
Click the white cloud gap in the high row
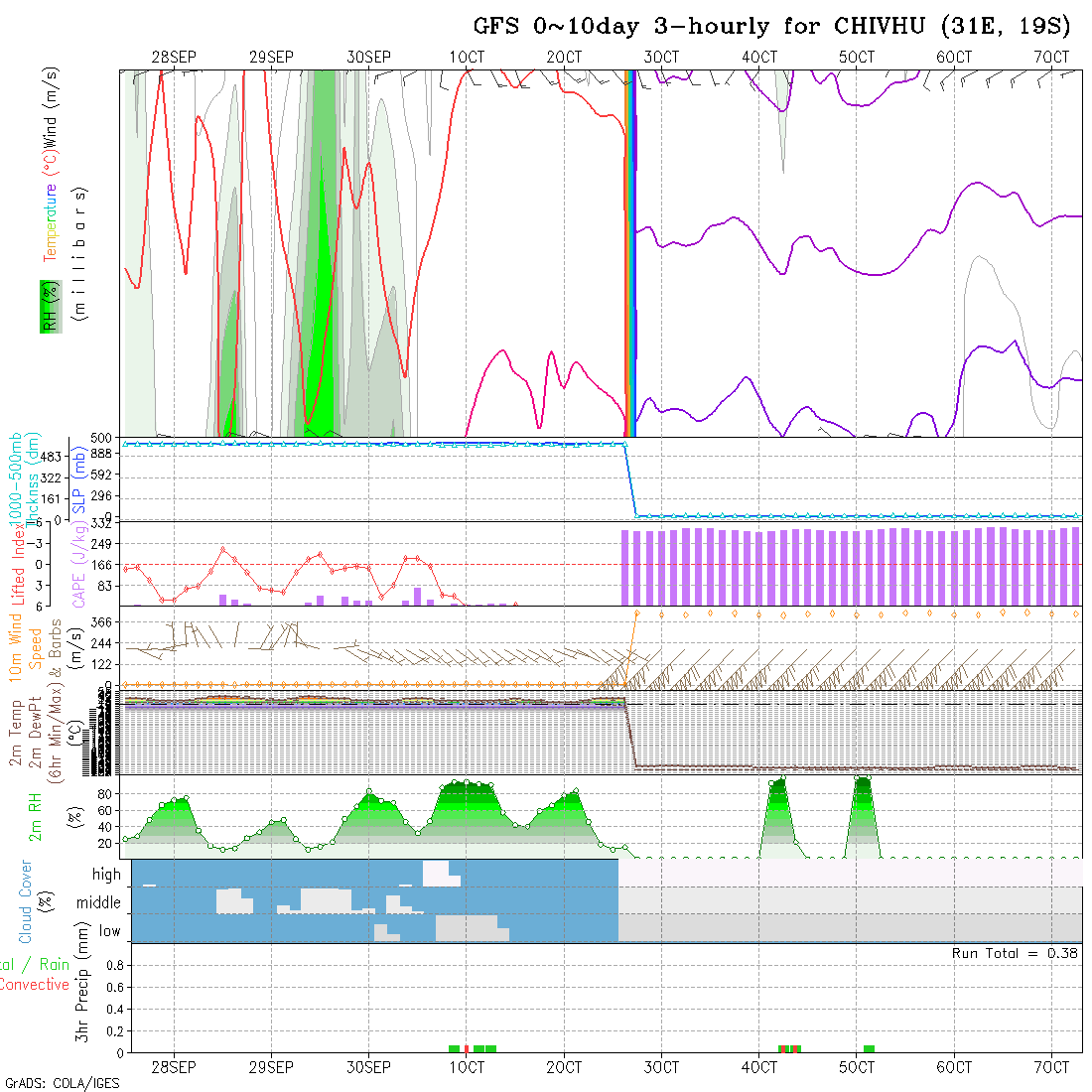(x=441, y=873)
